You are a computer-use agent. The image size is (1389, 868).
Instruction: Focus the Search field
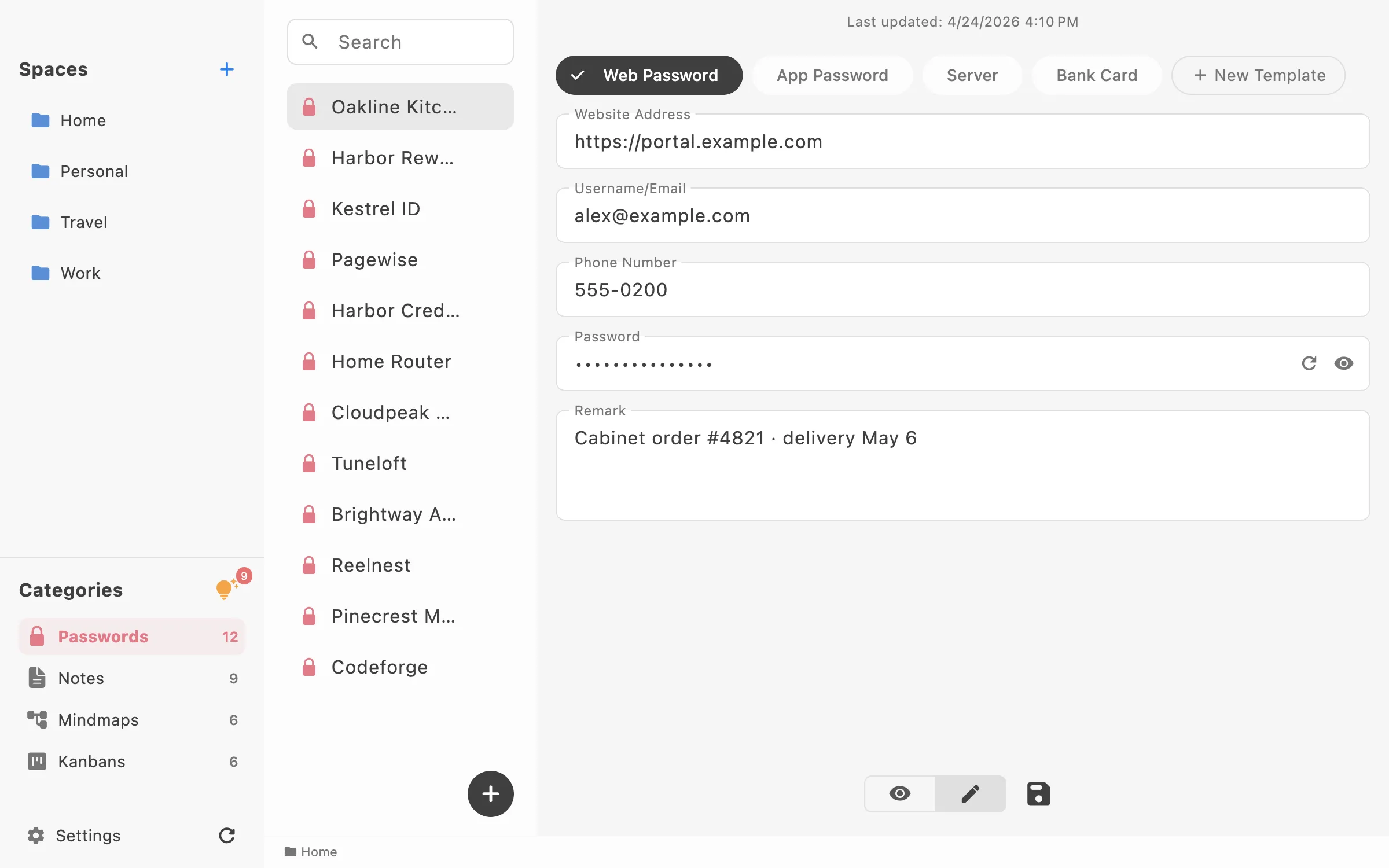click(400, 42)
